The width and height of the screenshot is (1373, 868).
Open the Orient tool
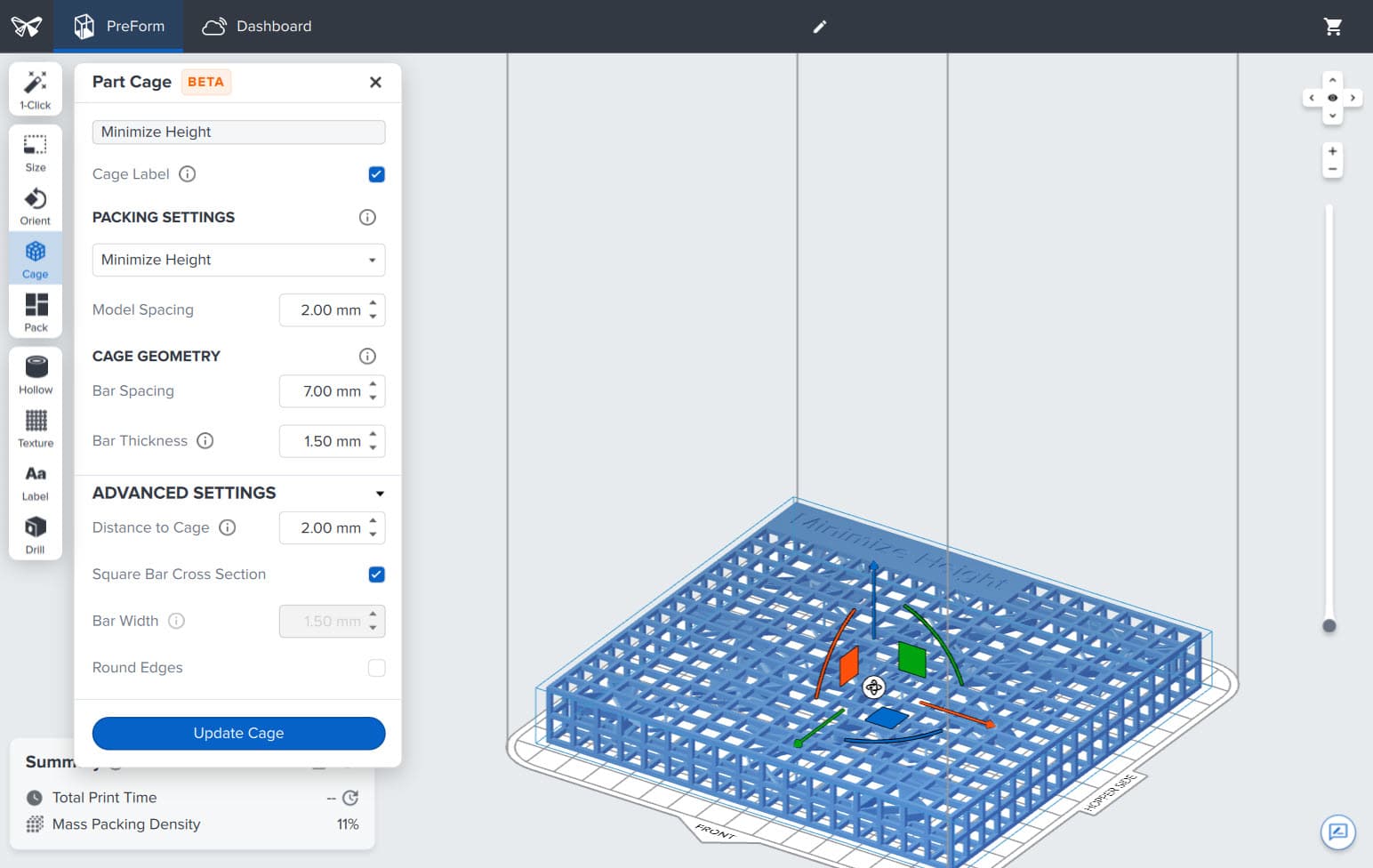36,205
